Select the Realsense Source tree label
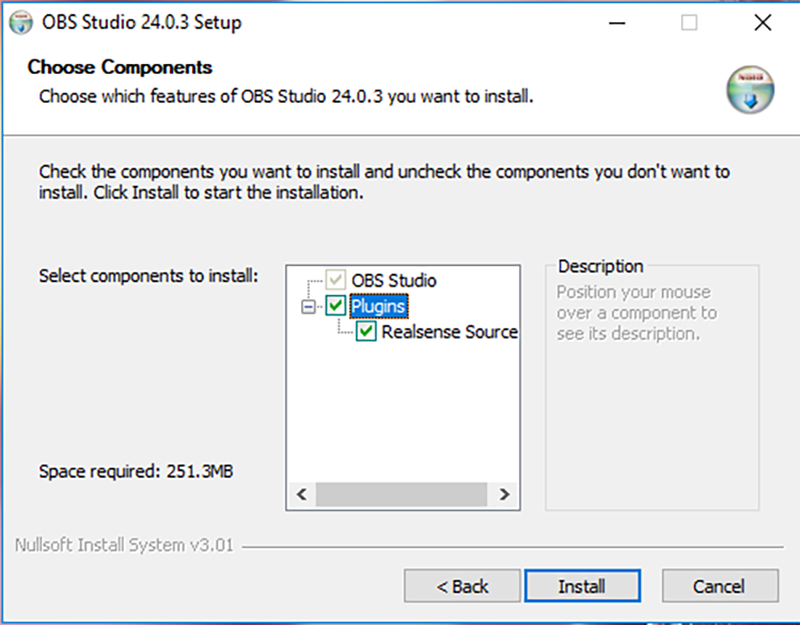The width and height of the screenshot is (800, 625). pos(449,331)
